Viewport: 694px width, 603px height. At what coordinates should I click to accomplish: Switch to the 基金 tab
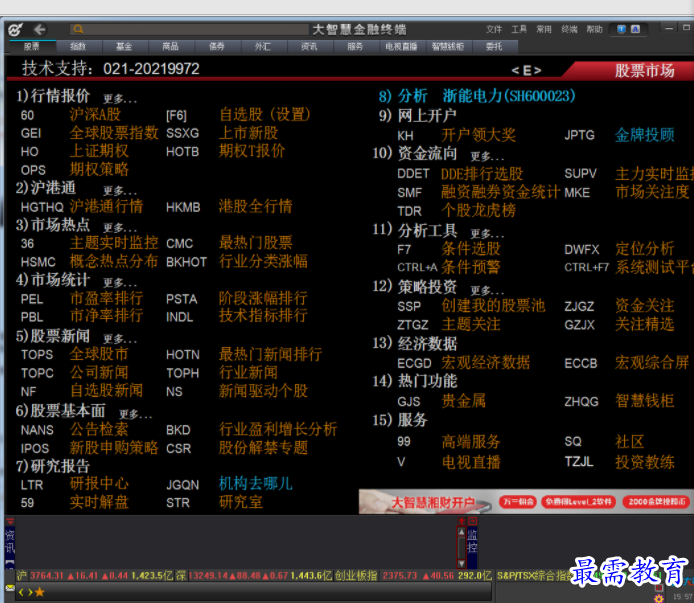(124, 46)
